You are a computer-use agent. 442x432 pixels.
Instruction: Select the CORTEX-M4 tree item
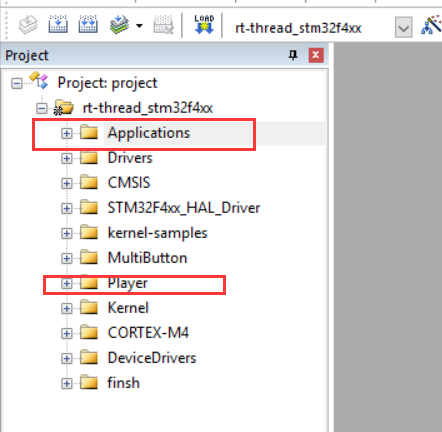[148, 333]
